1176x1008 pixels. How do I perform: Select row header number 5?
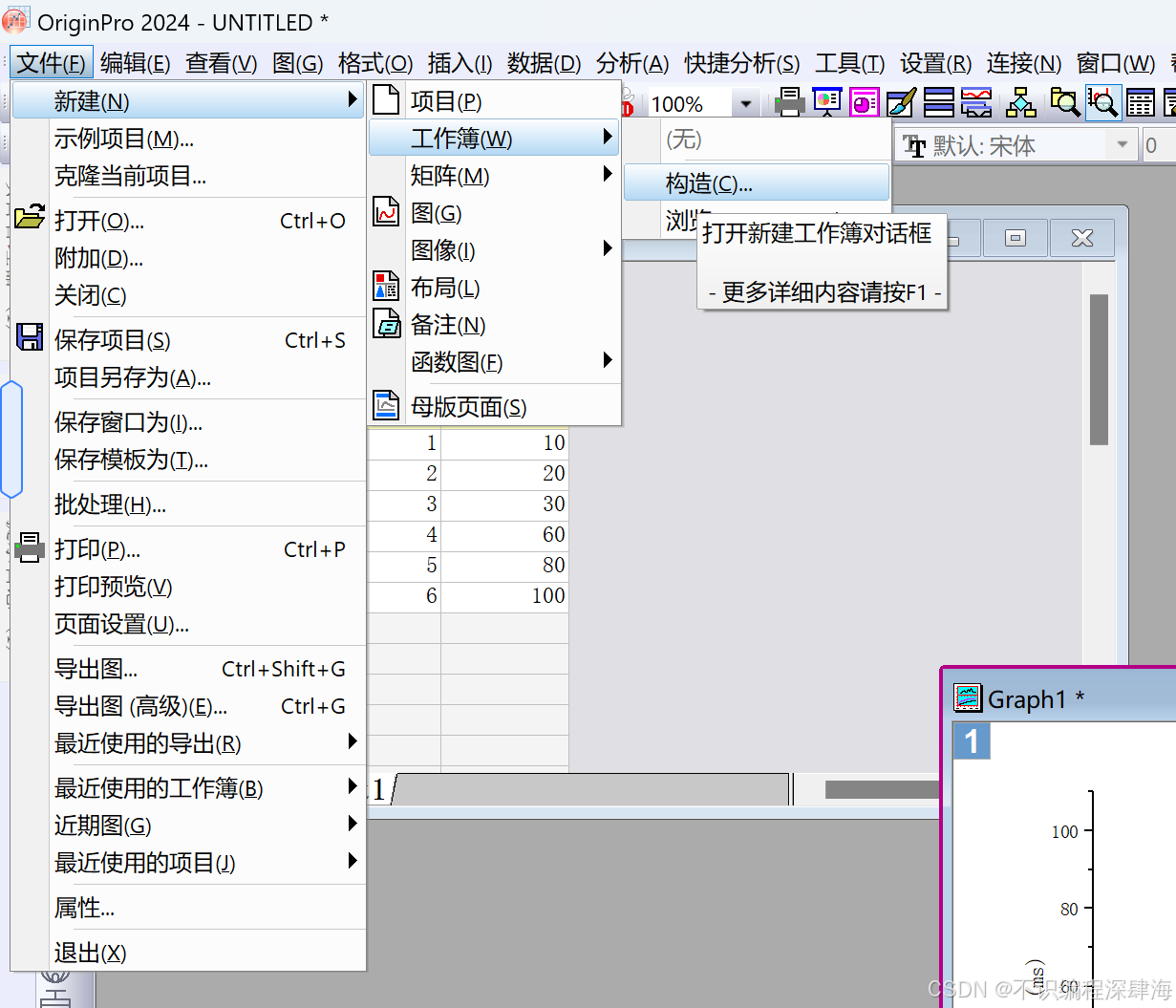pos(404,565)
